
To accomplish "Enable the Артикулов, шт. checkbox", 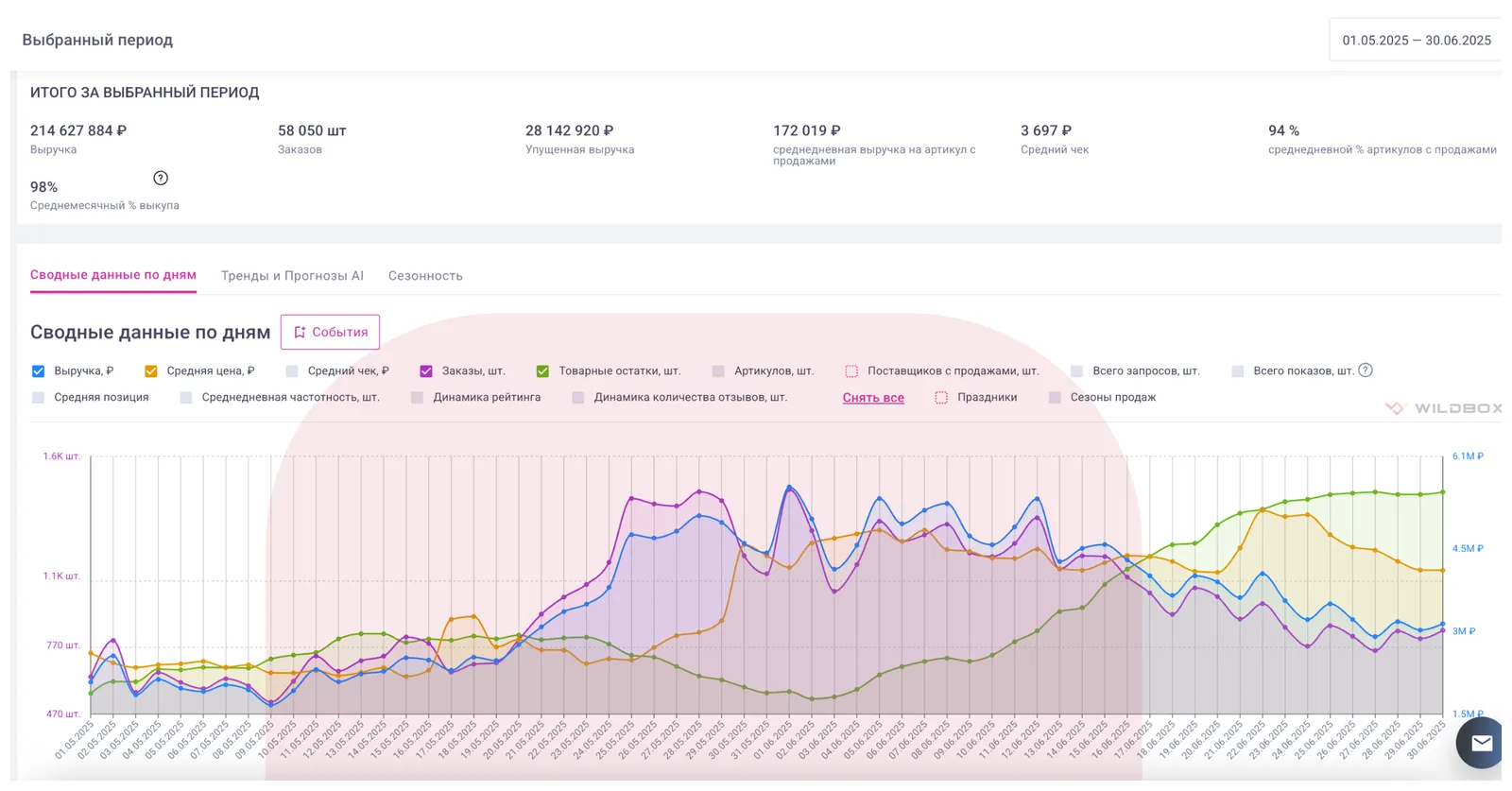I will click(718, 371).
